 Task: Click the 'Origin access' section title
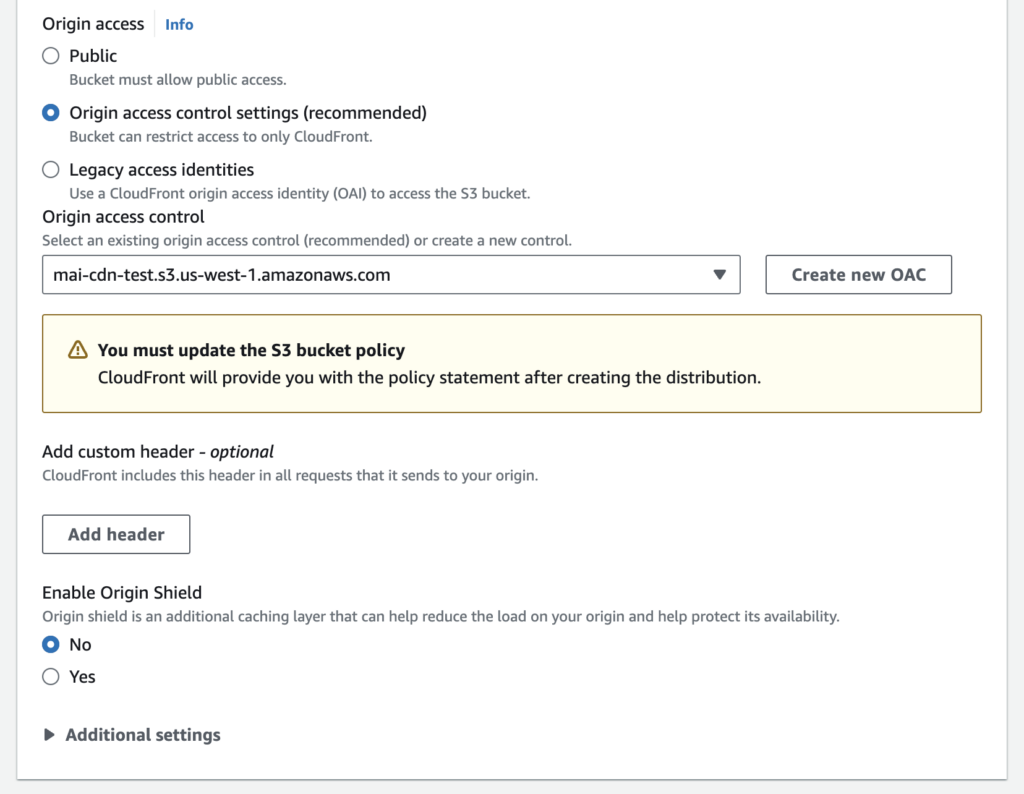[93, 24]
